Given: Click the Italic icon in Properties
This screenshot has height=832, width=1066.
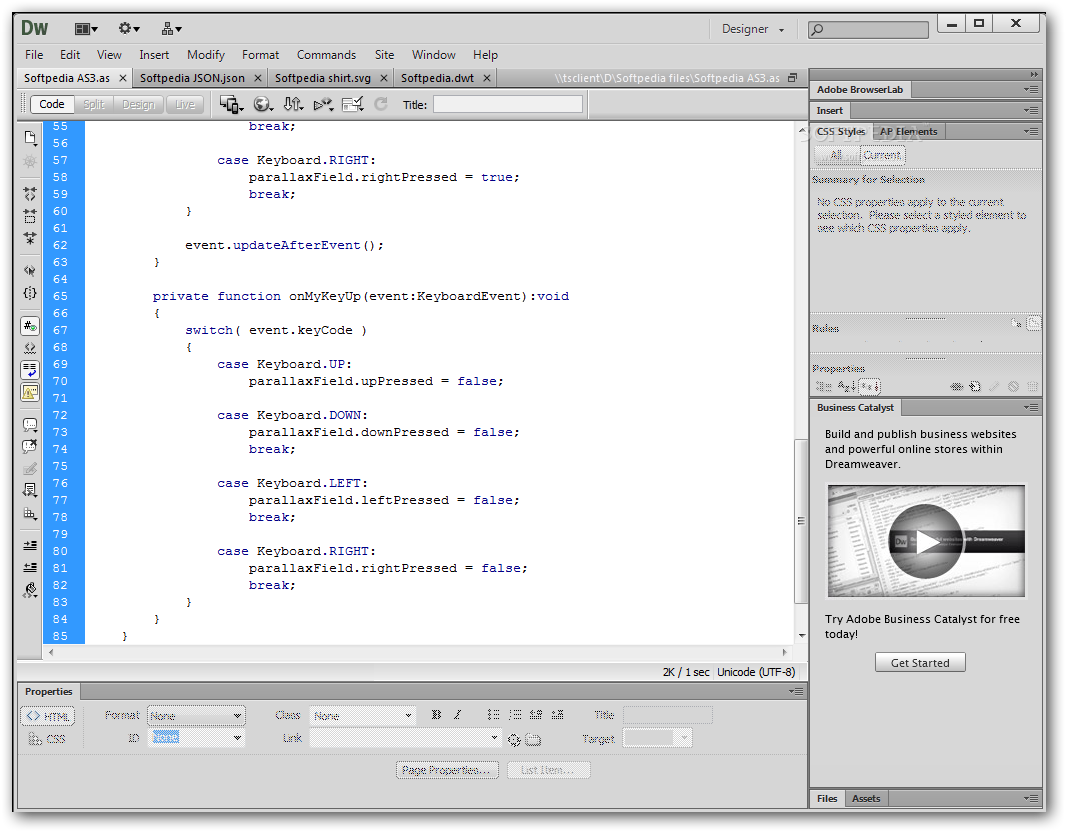Looking at the screenshot, I should pyautogui.click(x=457, y=715).
